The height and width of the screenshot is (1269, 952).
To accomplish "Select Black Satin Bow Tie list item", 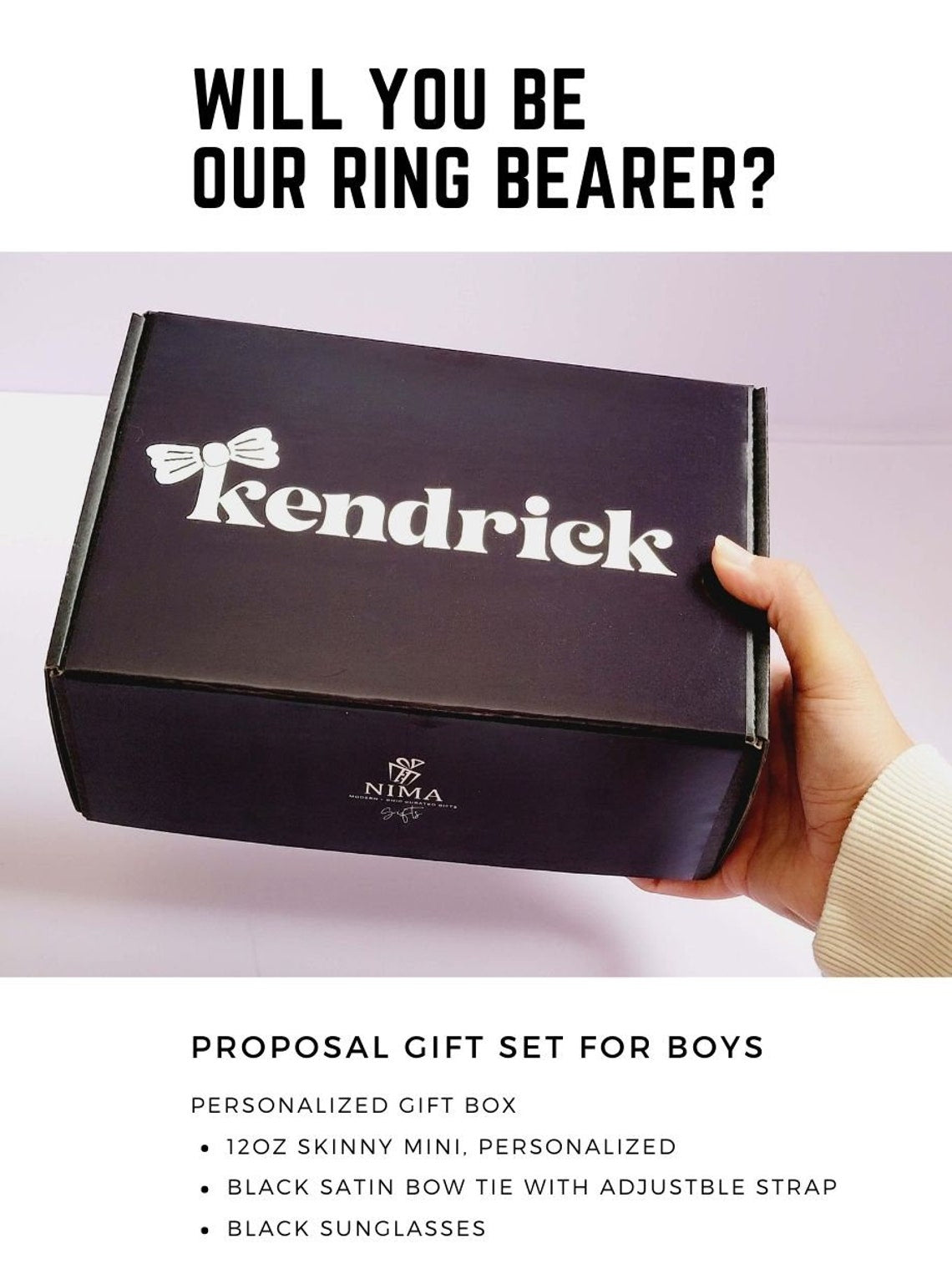I will [532, 1187].
